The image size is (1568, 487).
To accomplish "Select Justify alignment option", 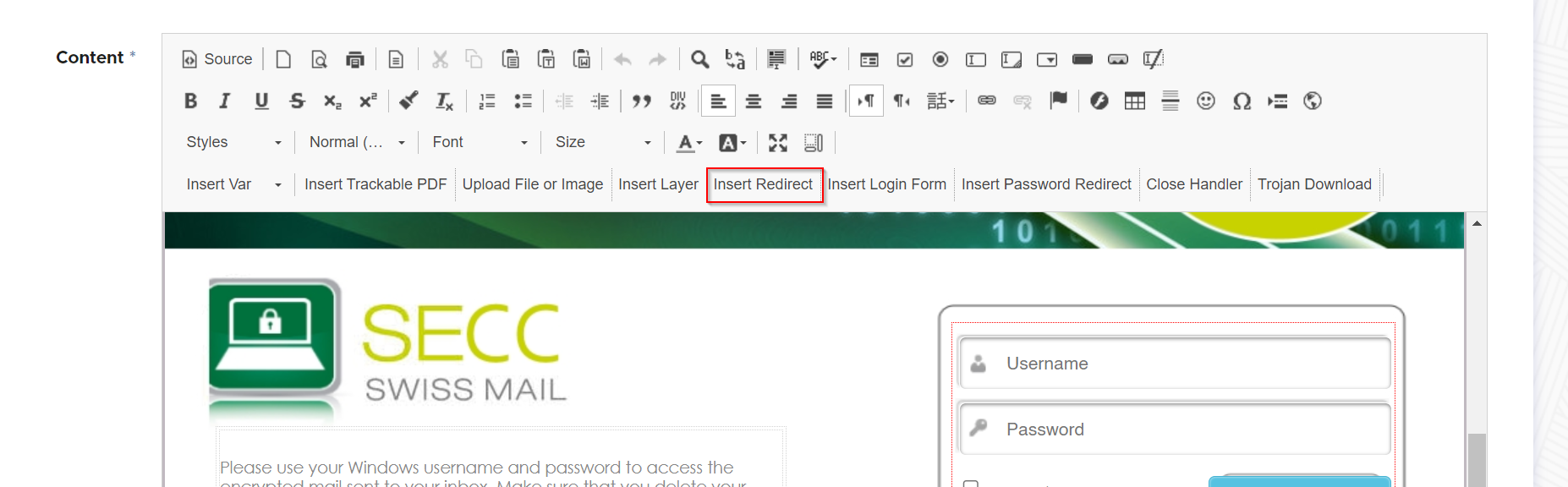I will tap(825, 101).
